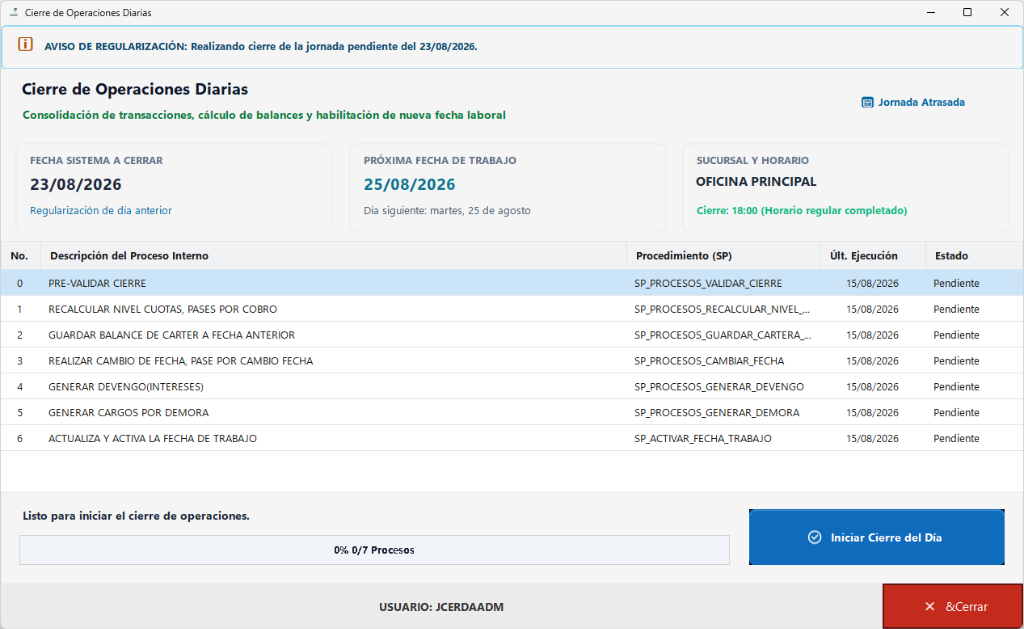Click the Cierre: 18:00 schedule text
This screenshot has width=1024, height=629.
click(802, 210)
